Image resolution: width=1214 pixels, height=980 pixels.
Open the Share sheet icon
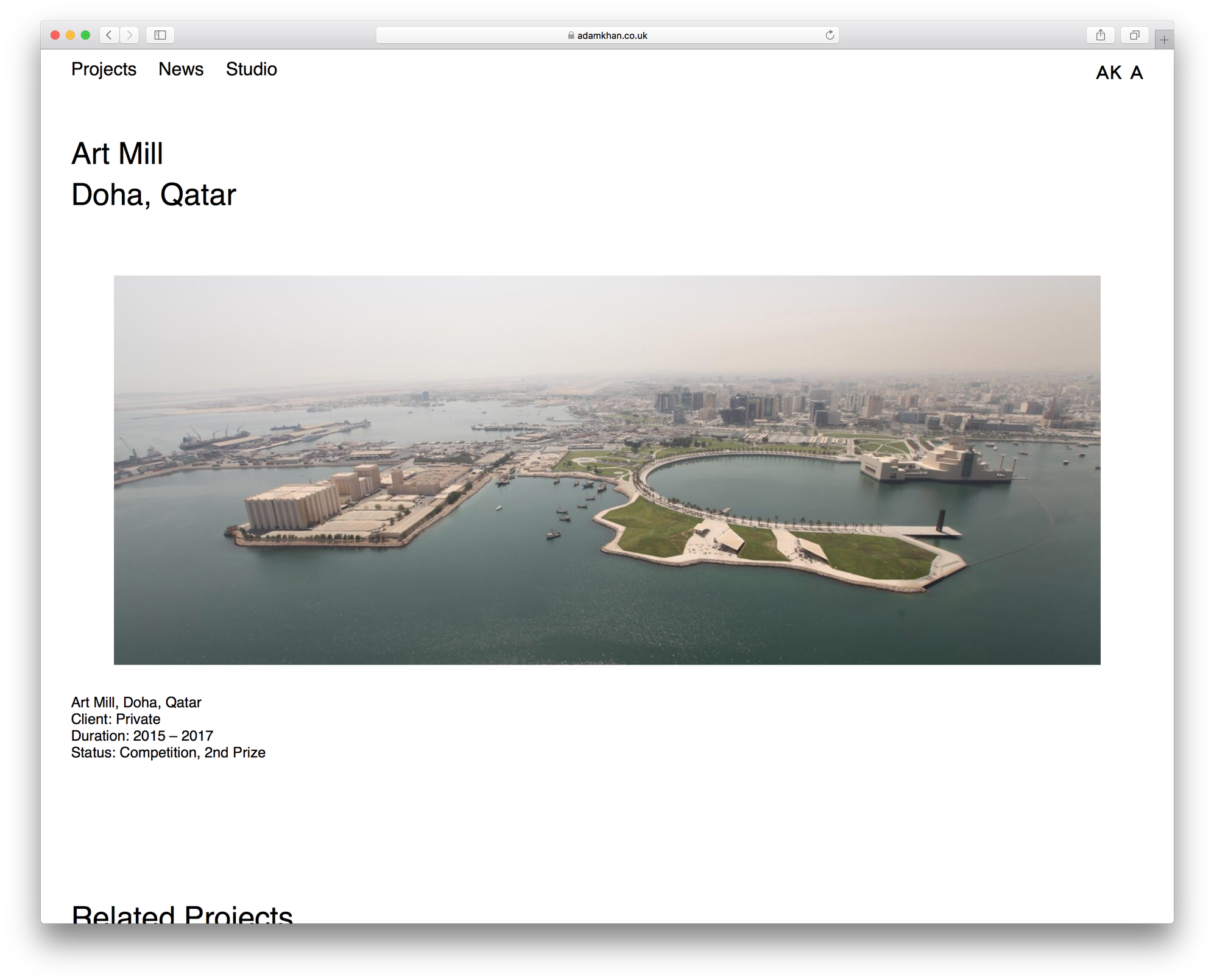(1100, 35)
